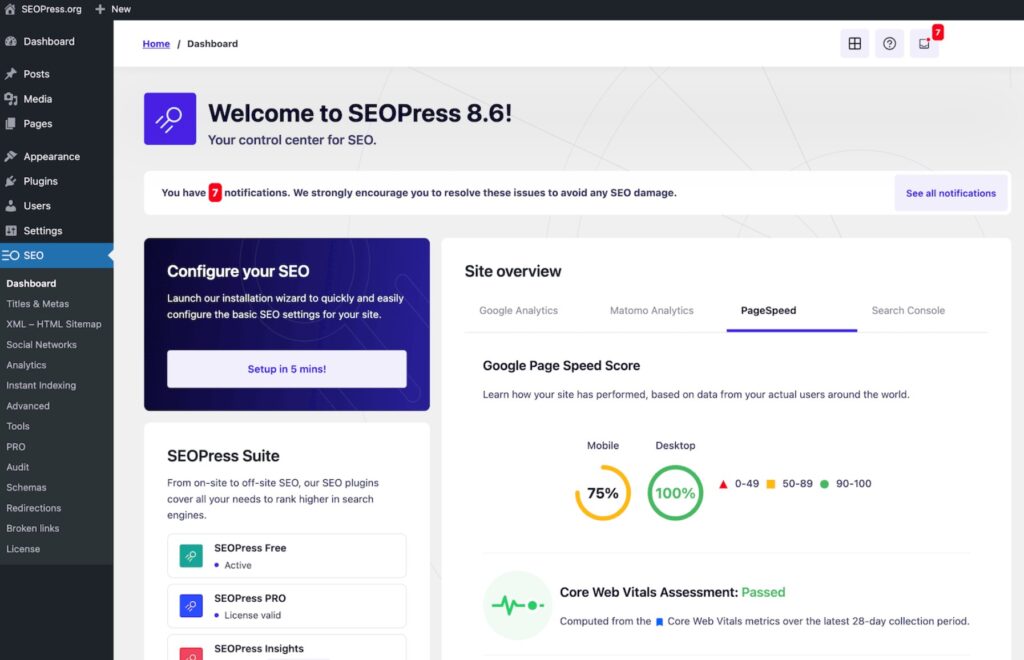Viewport: 1024px width, 660px height.
Task: Click the SEOPress PRO product icon
Action: [x=191, y=606]
